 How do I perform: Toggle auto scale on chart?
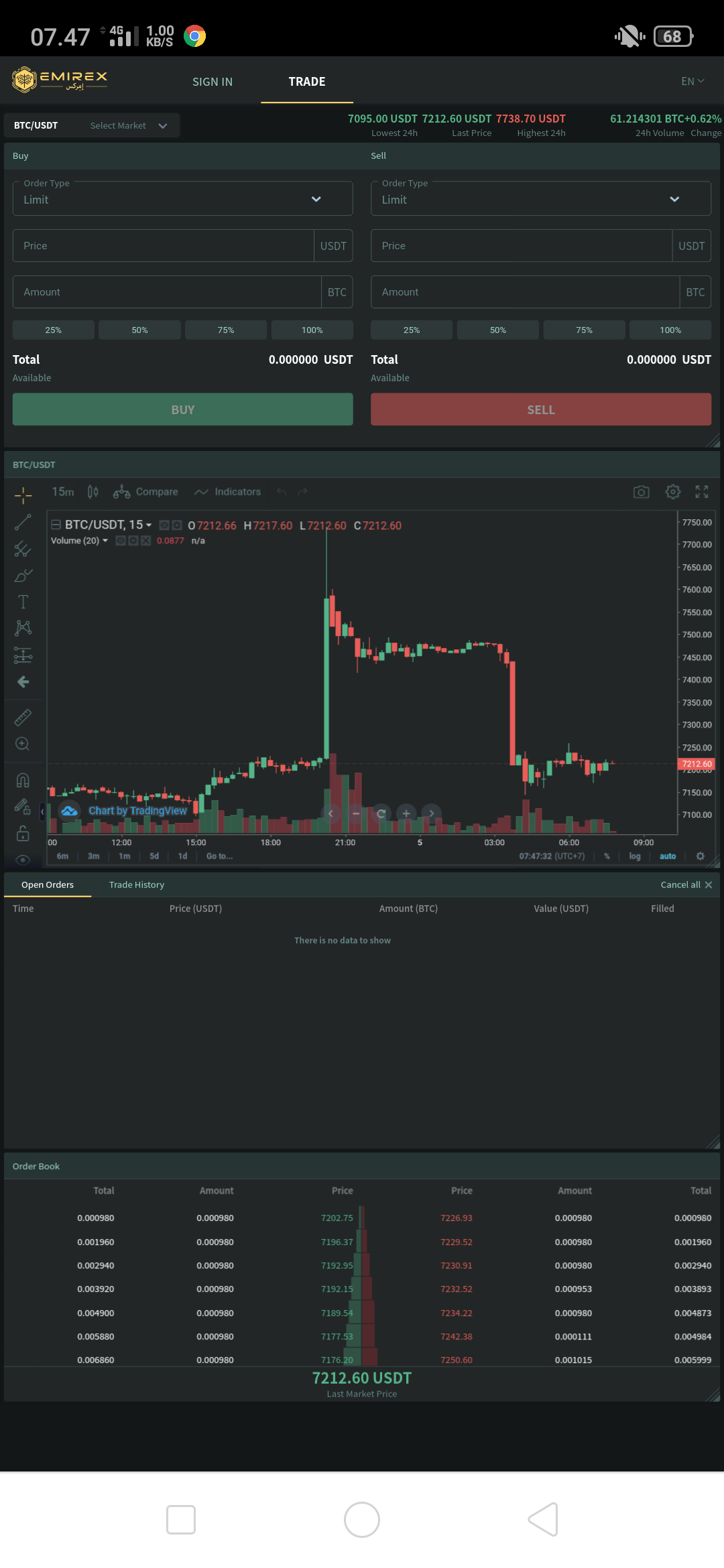668,856
